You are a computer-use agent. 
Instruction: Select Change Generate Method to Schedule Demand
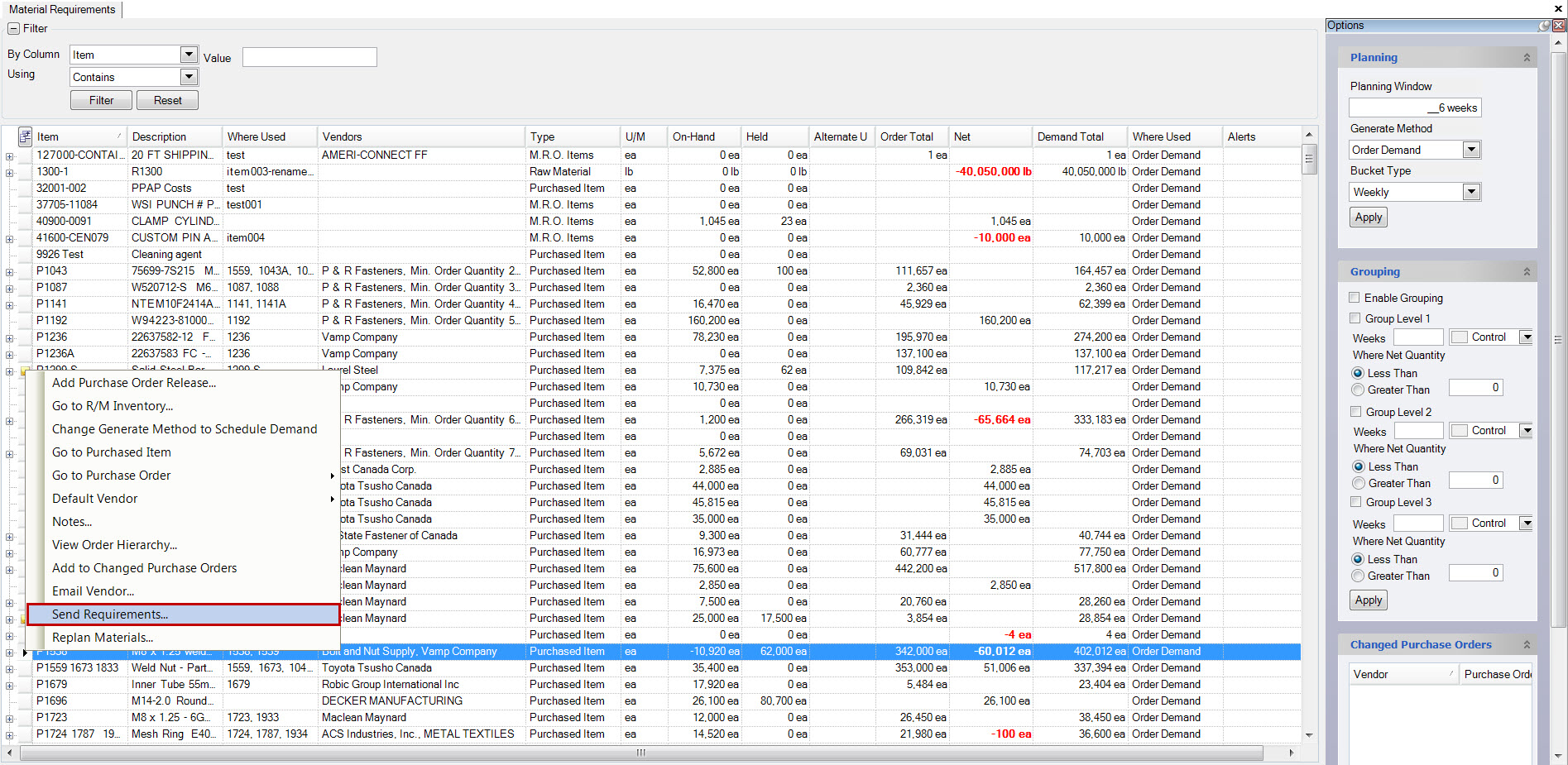(x=183, y=429)
